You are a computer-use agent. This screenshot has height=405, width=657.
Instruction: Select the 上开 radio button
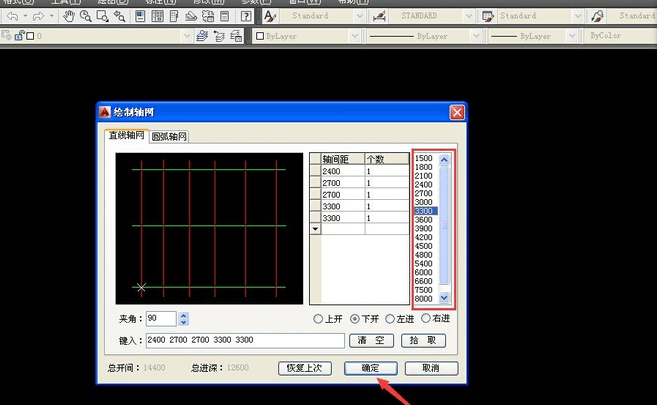click(319, 319)
